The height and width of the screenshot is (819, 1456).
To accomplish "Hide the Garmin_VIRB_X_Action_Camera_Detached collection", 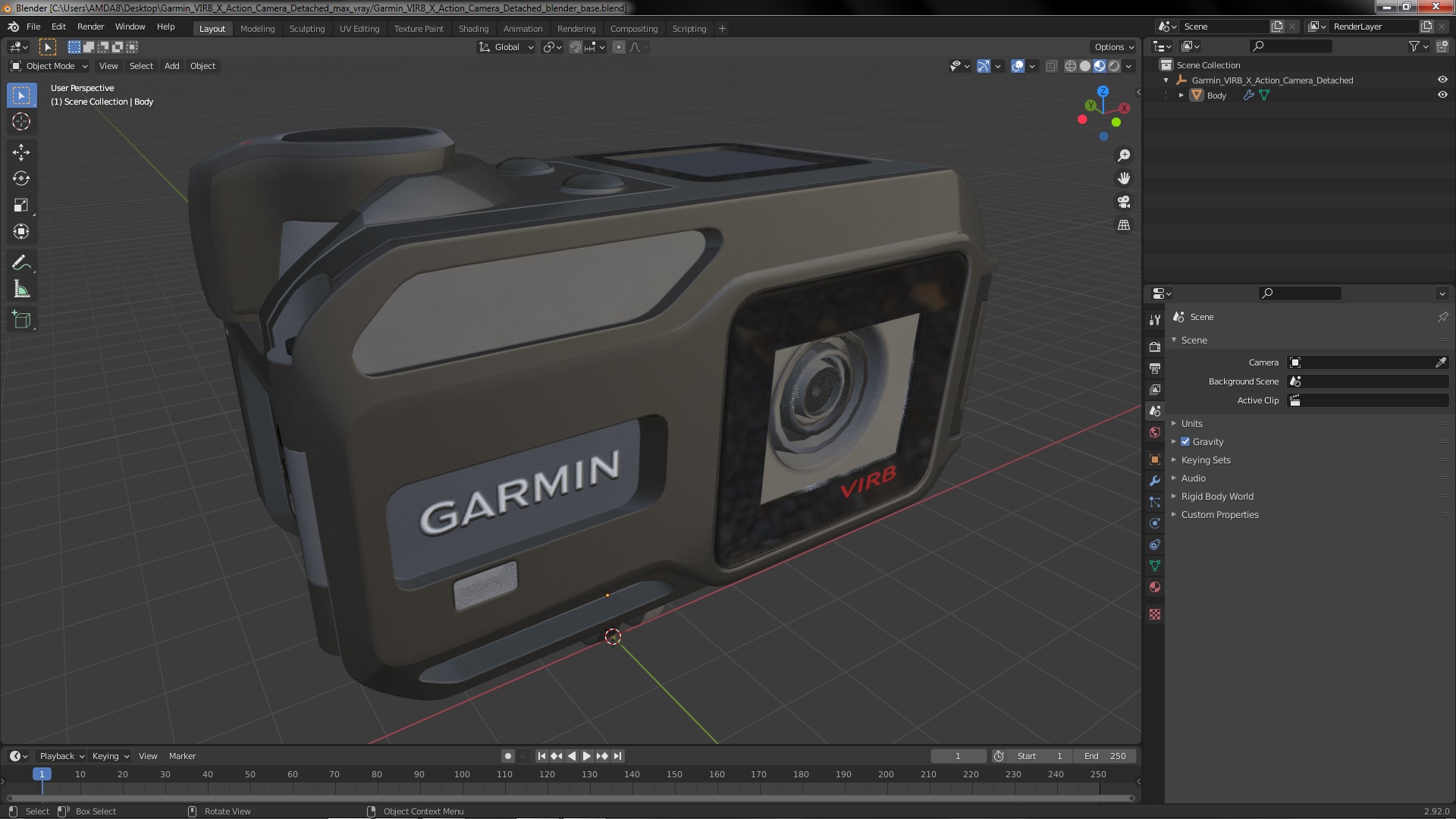I will pyautogui.click(x=1442, y=80).
